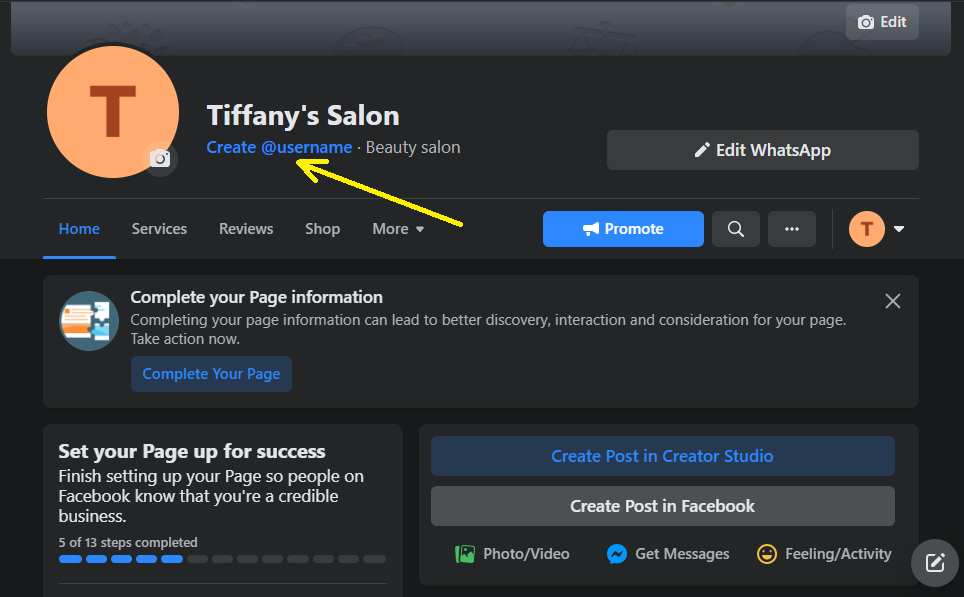Click the page information illustration icon
Viewport: 964px width, 597px height.
click(89, 321)
